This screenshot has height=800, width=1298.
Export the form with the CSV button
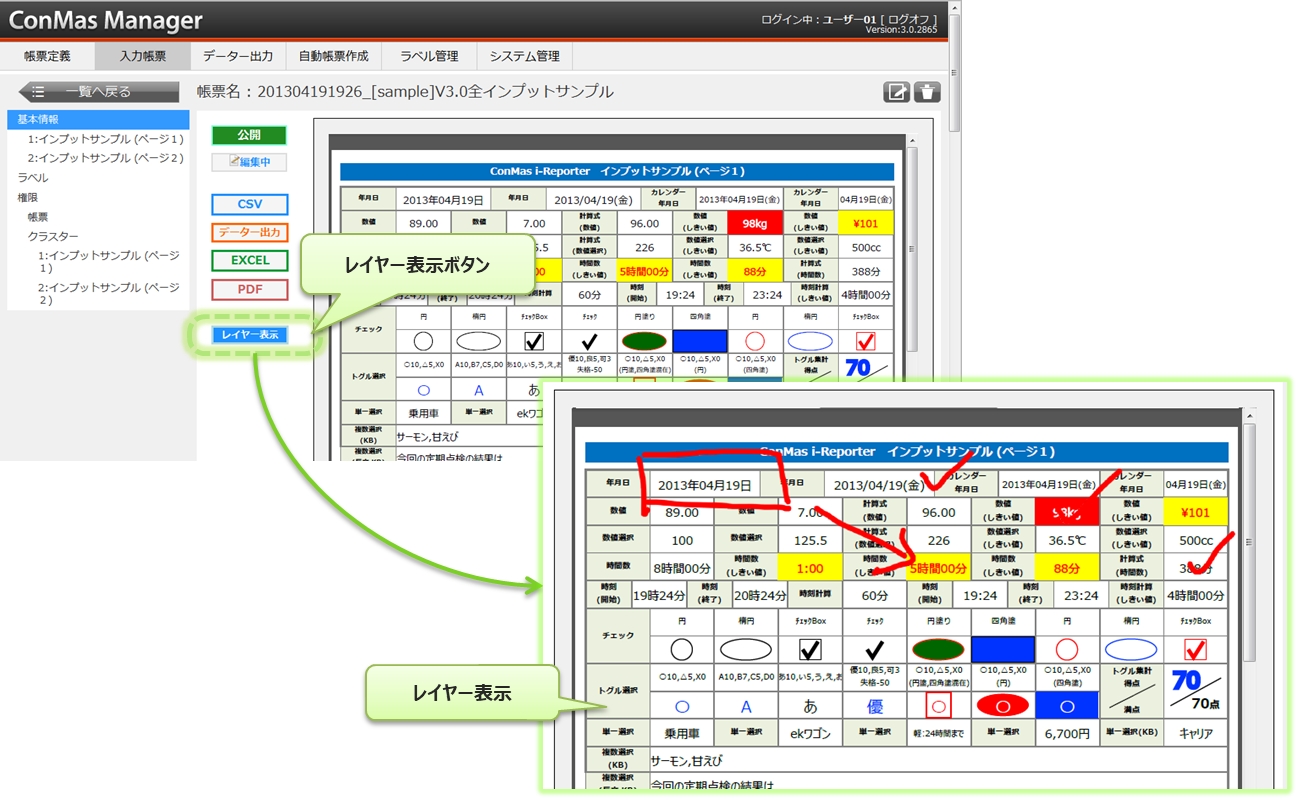tap(250, 205)
